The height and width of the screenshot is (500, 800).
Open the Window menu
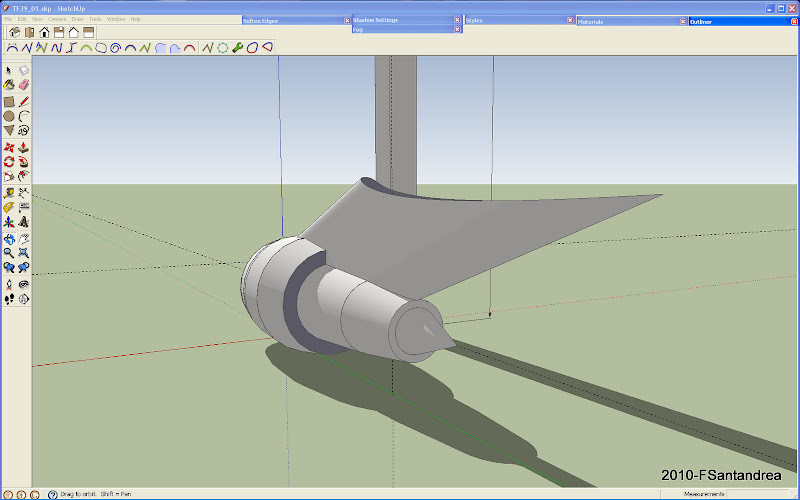pos(116,19)
